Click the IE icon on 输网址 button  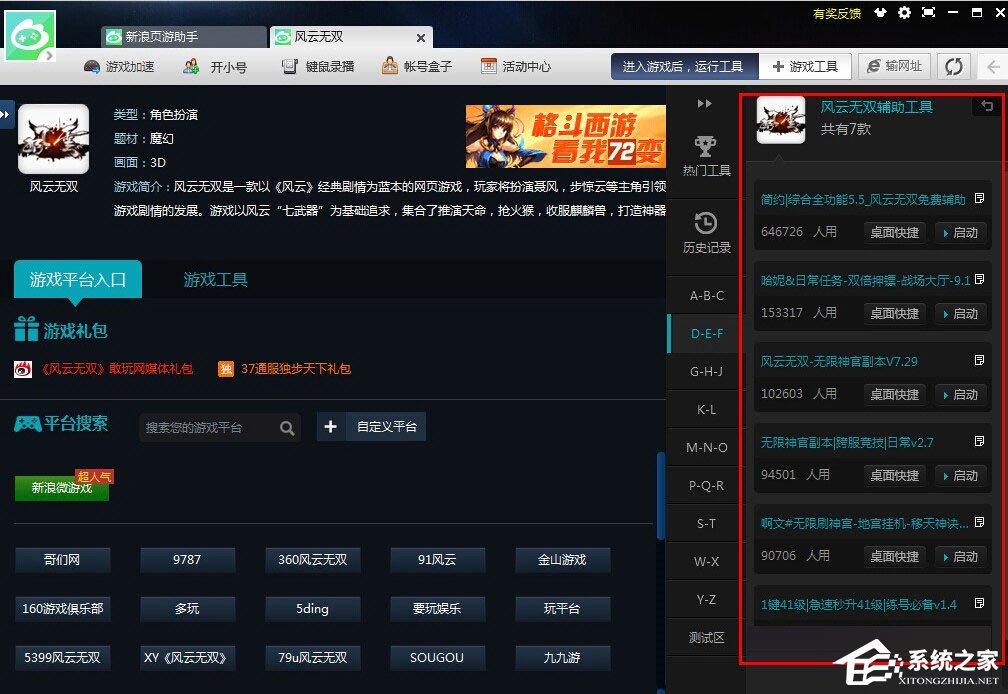tap(873, 66)
